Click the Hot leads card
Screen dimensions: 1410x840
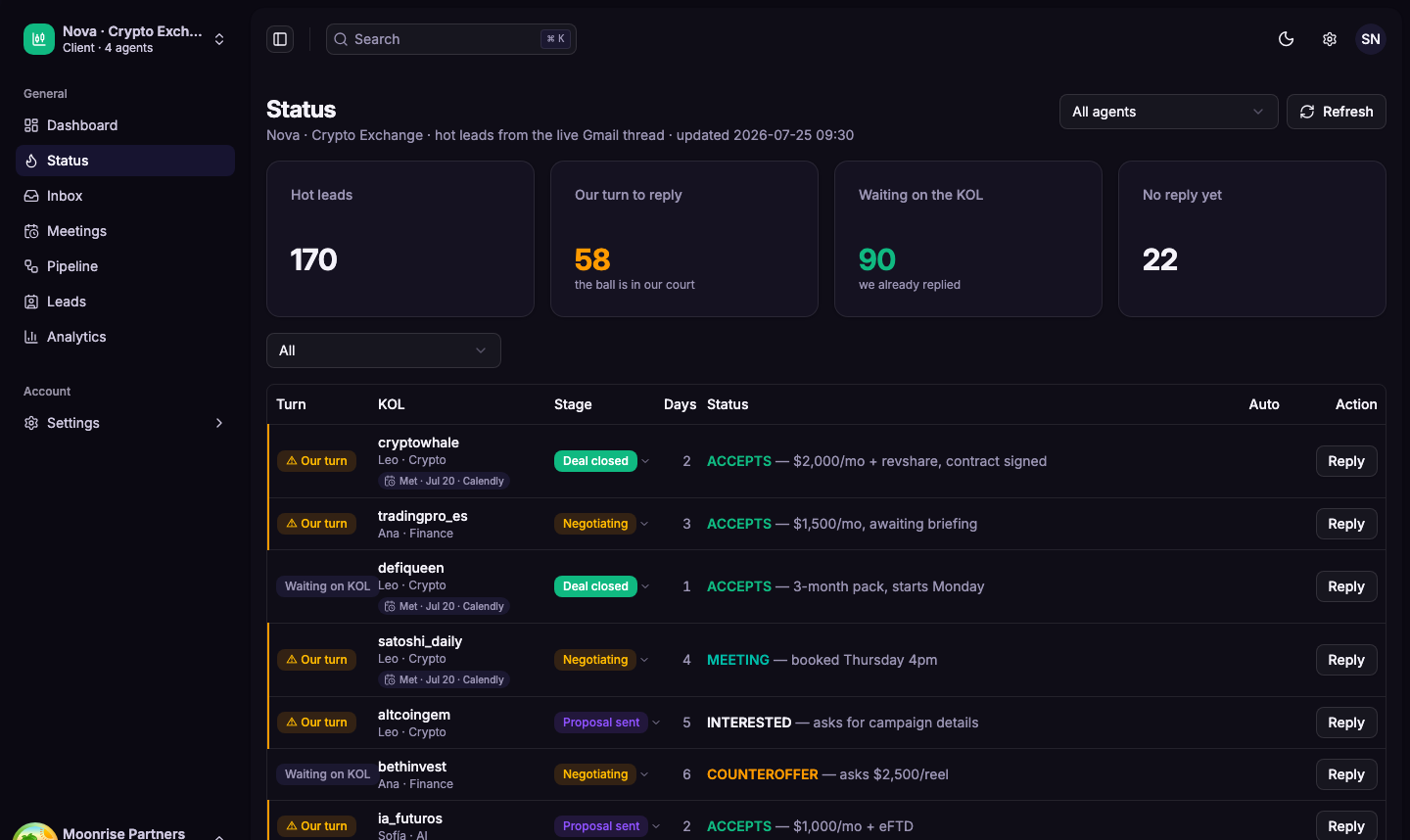tap(400, 239)
